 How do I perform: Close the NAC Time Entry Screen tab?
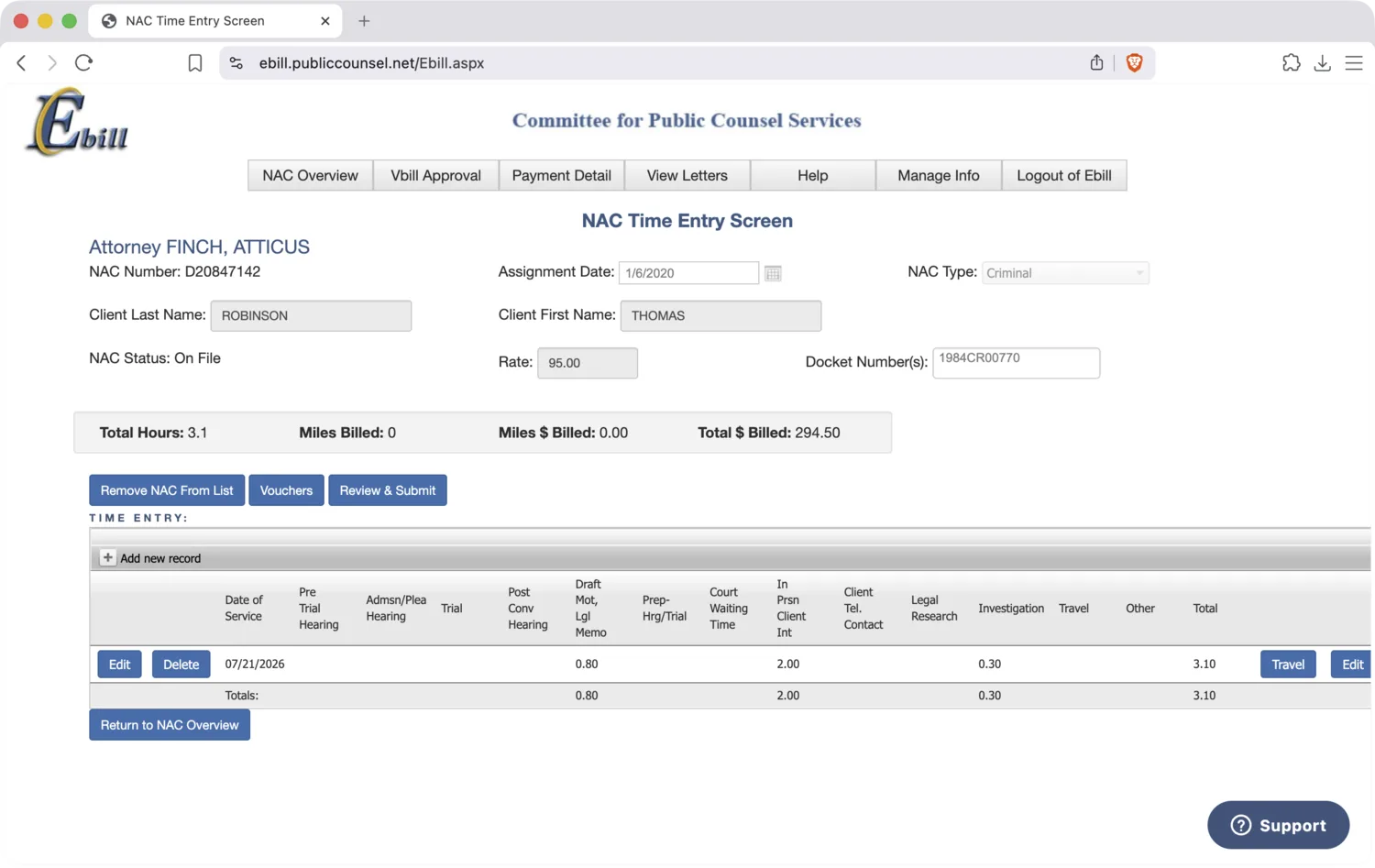pos(325,20)
